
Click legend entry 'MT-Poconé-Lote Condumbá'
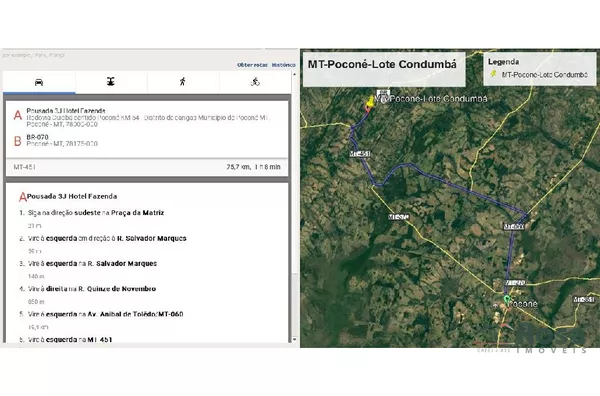click(544, 75)
